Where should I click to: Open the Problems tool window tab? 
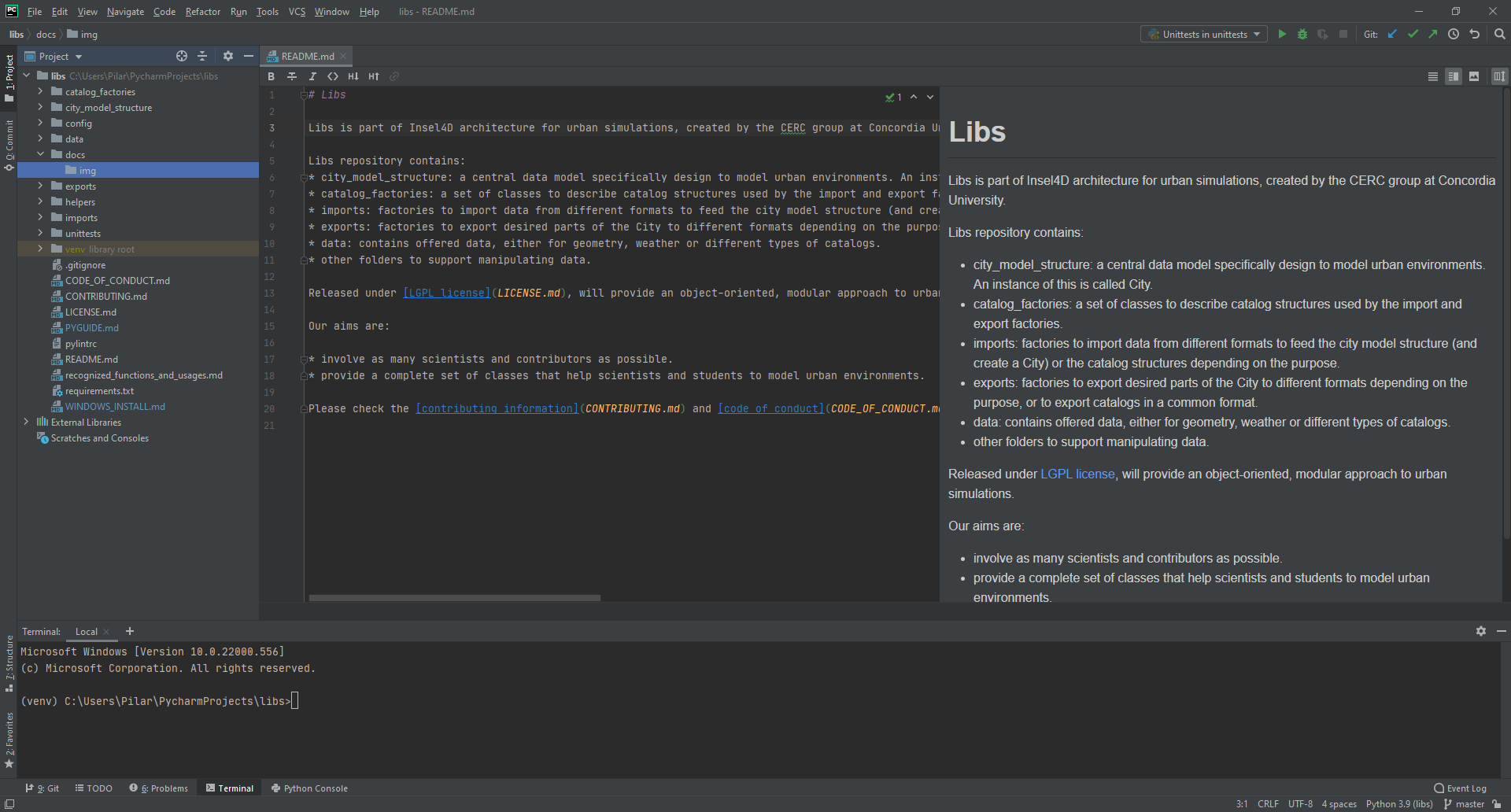tap(159, 788)
